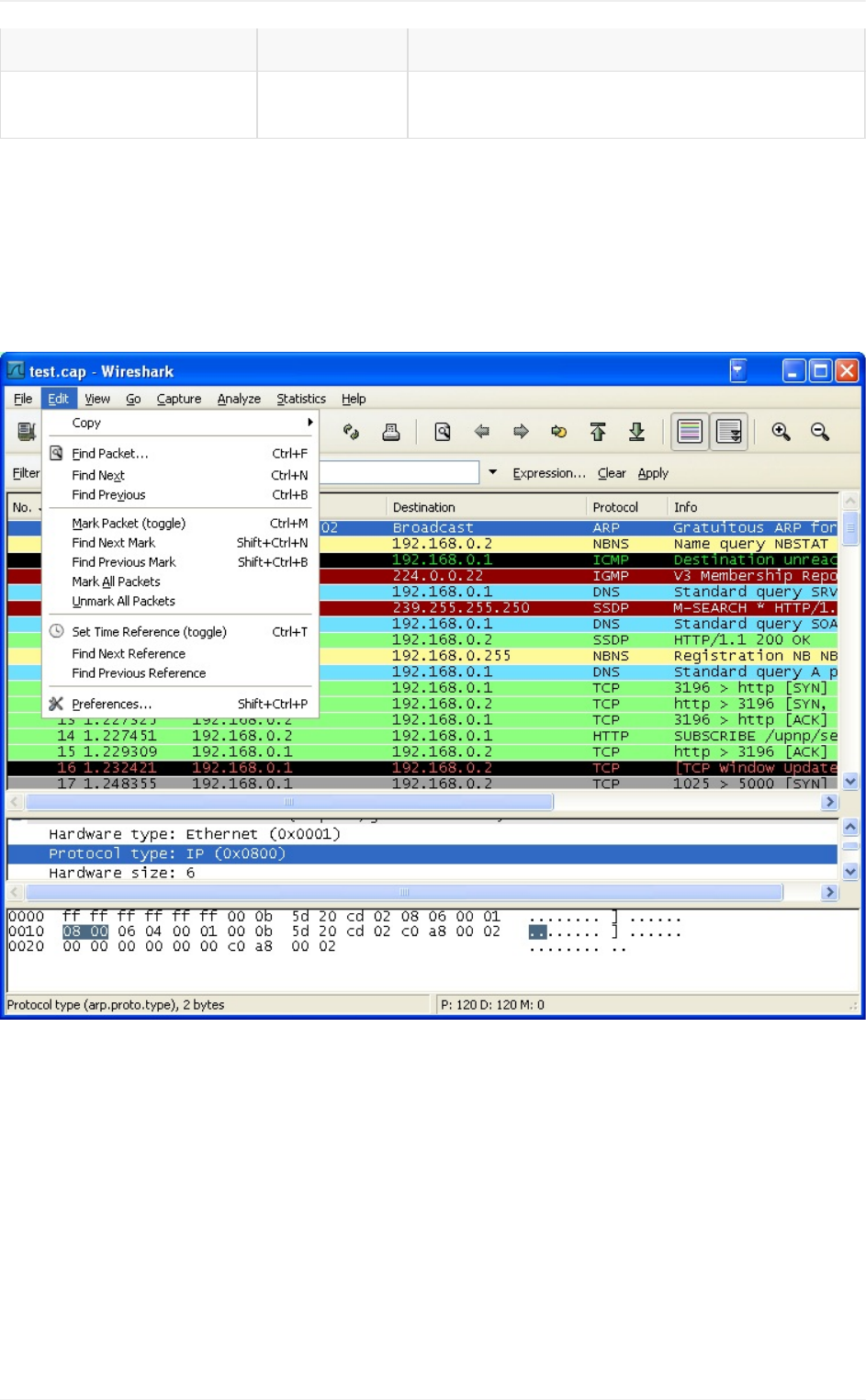Click the Expression... button
Screen dimensions: 866x1400
[548, 473]
